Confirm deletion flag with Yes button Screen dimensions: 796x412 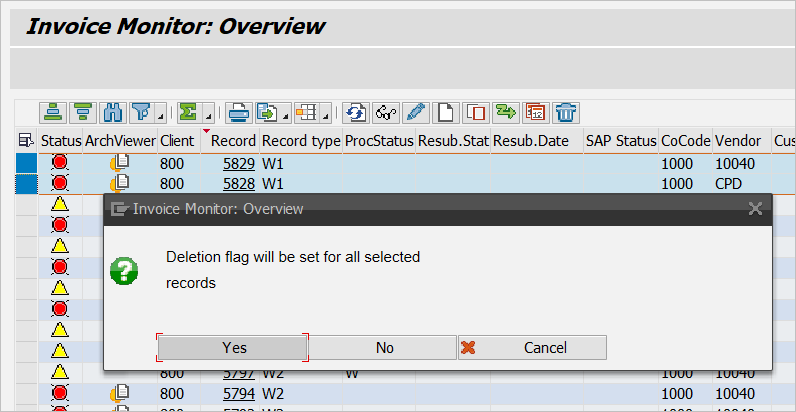click(234, 348)
